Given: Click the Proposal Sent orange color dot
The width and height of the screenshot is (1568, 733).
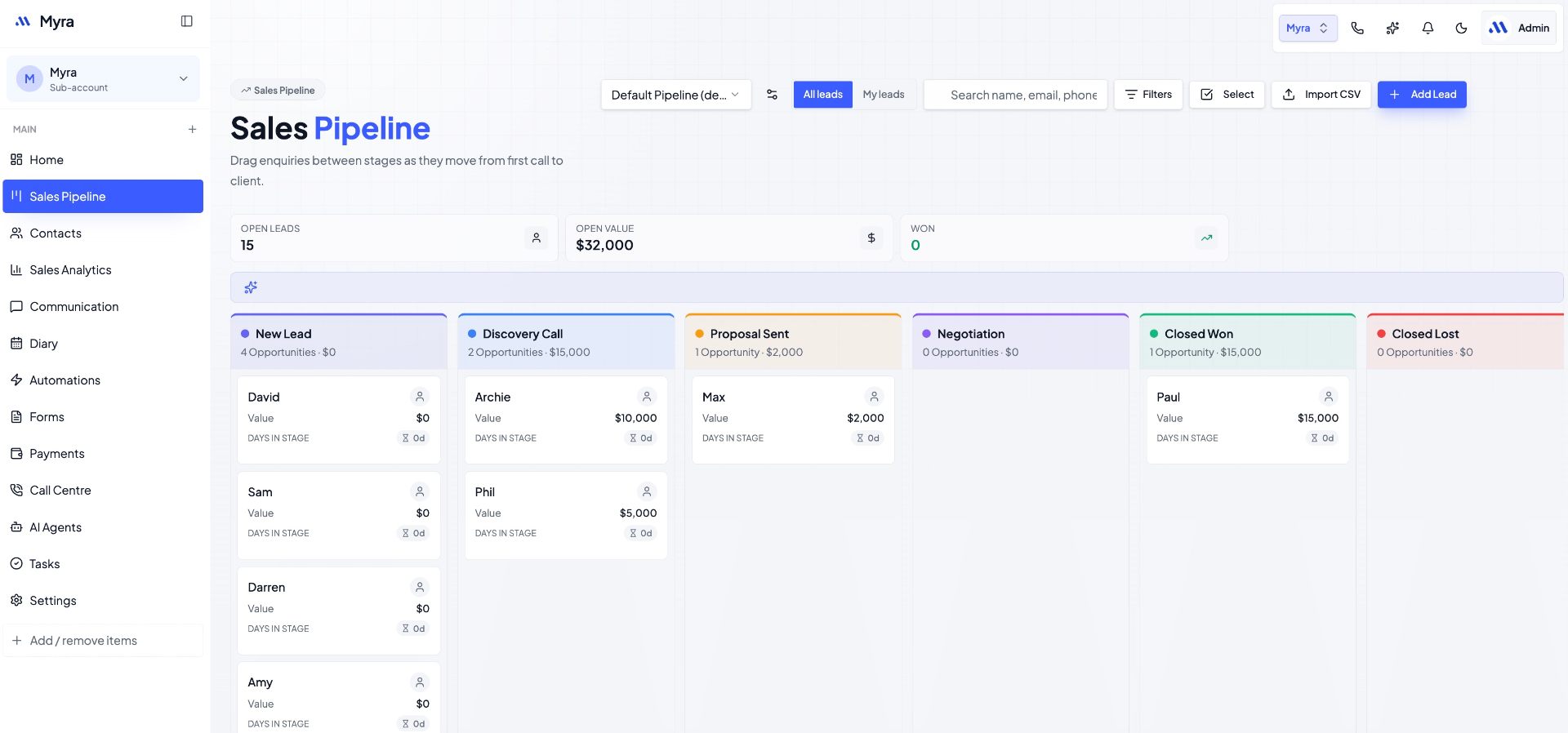Looking at the screenshot, I should tap(700, 334).
